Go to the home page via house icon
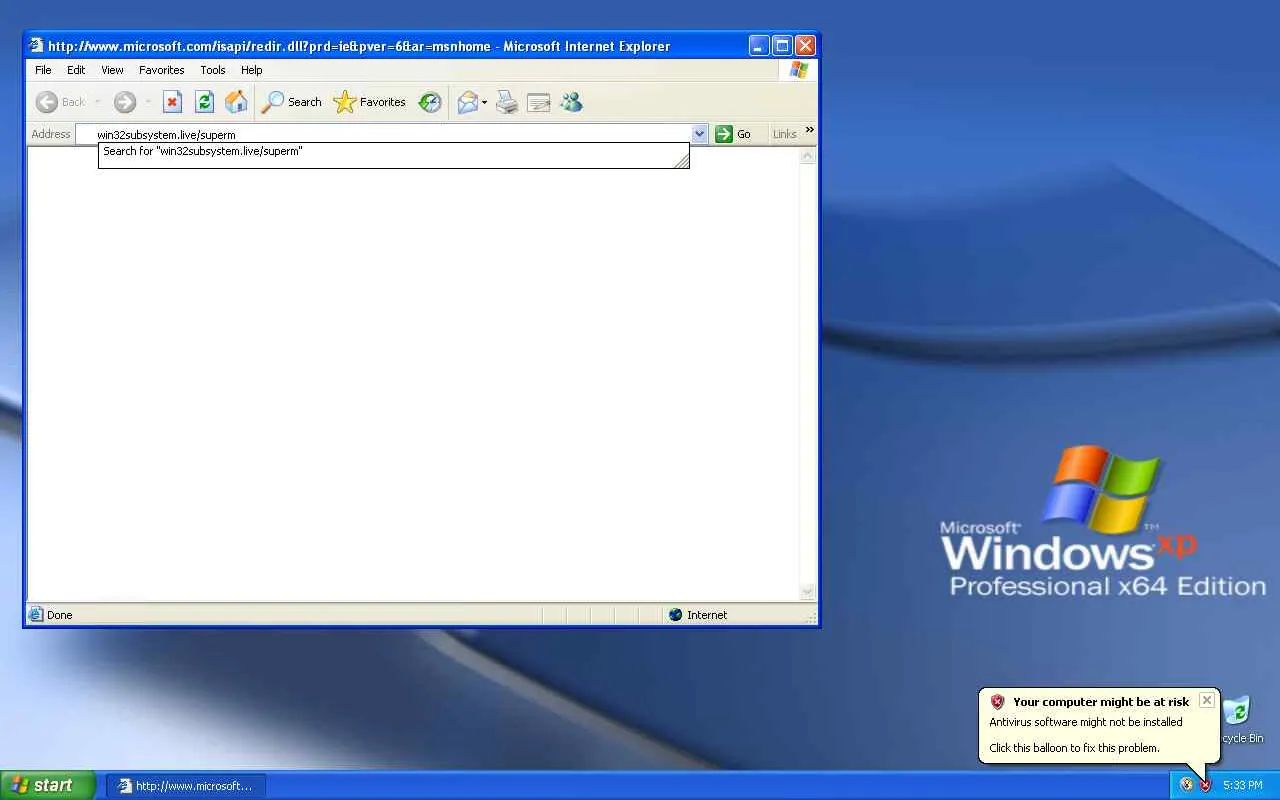 (x=236, y=102)
